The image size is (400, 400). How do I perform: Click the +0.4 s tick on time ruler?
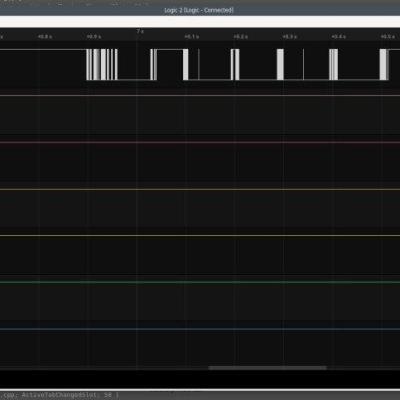(338, 37)
